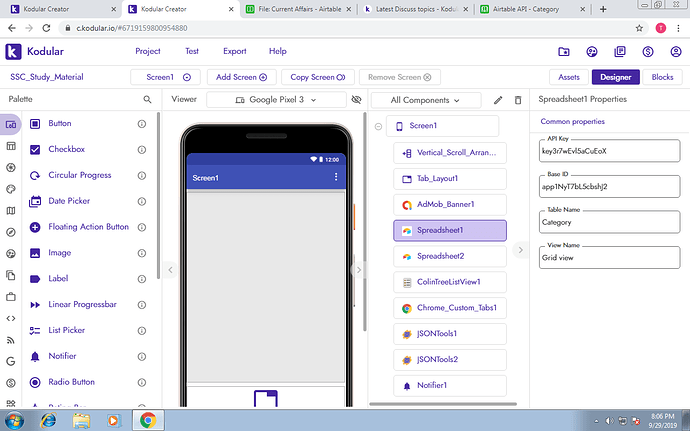
Task: Select the User Interface palette category icon
Action: (x=11, y=125)
